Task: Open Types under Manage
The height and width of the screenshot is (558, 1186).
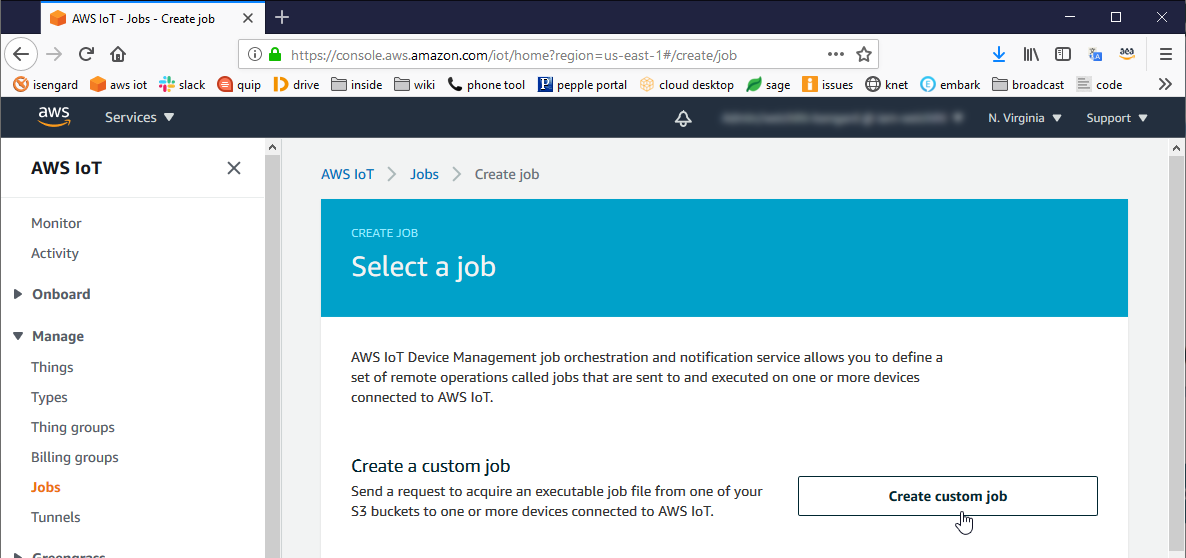Action: (49, 398)
